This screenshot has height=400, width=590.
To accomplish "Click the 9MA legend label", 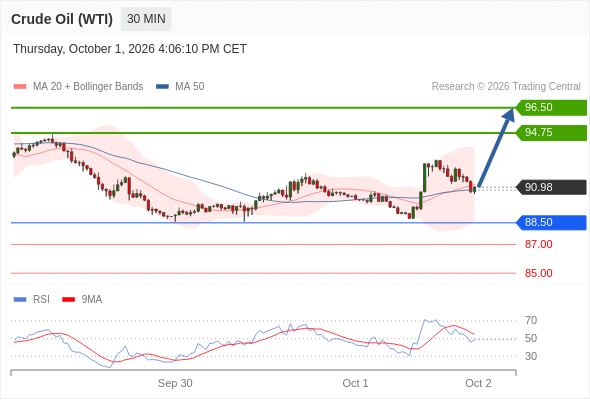I will coord(92,300).
